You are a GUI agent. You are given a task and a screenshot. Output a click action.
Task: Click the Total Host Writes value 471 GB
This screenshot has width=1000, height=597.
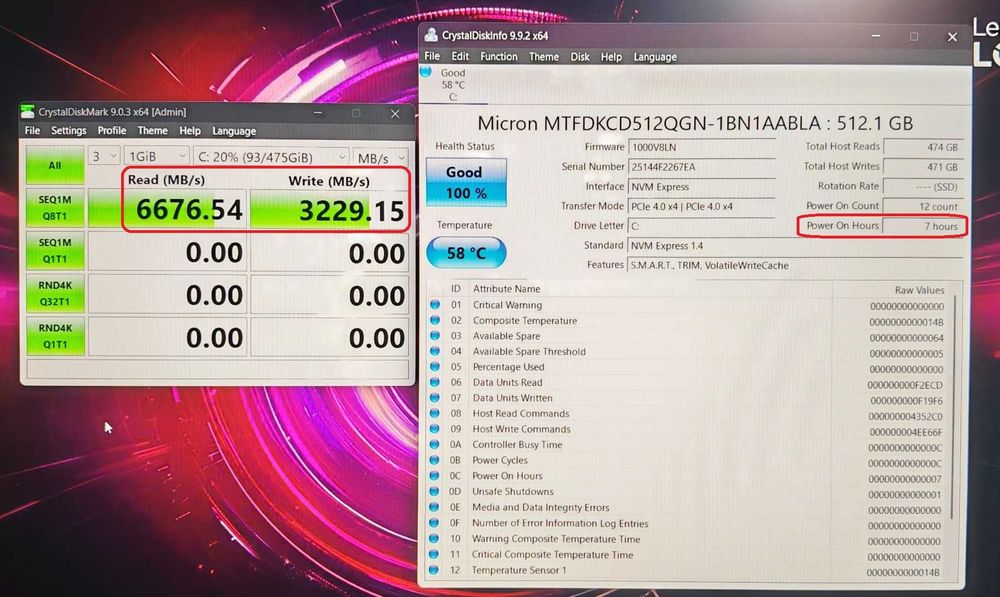click(x=923, y=166)
